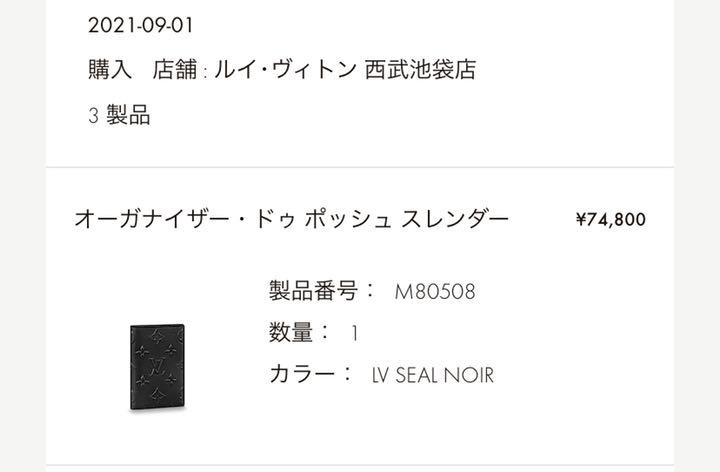Click the 製品番号 label
This screenshot has height=472, width=720.
point(313,291)
